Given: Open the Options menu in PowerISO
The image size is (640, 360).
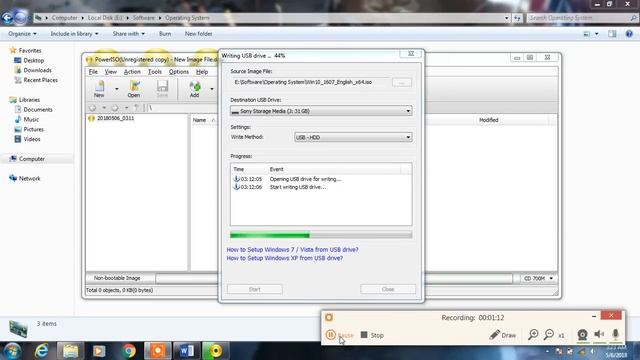Looking at the screenshot, I should coord(179,72).
